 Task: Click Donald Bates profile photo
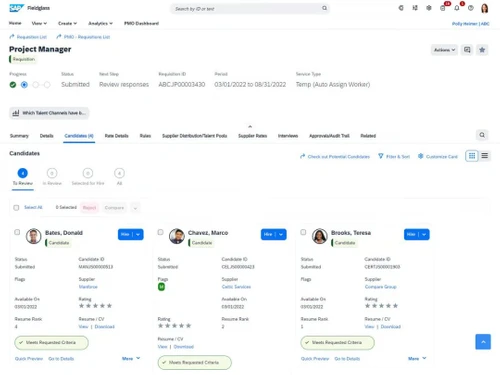[34, 236]
